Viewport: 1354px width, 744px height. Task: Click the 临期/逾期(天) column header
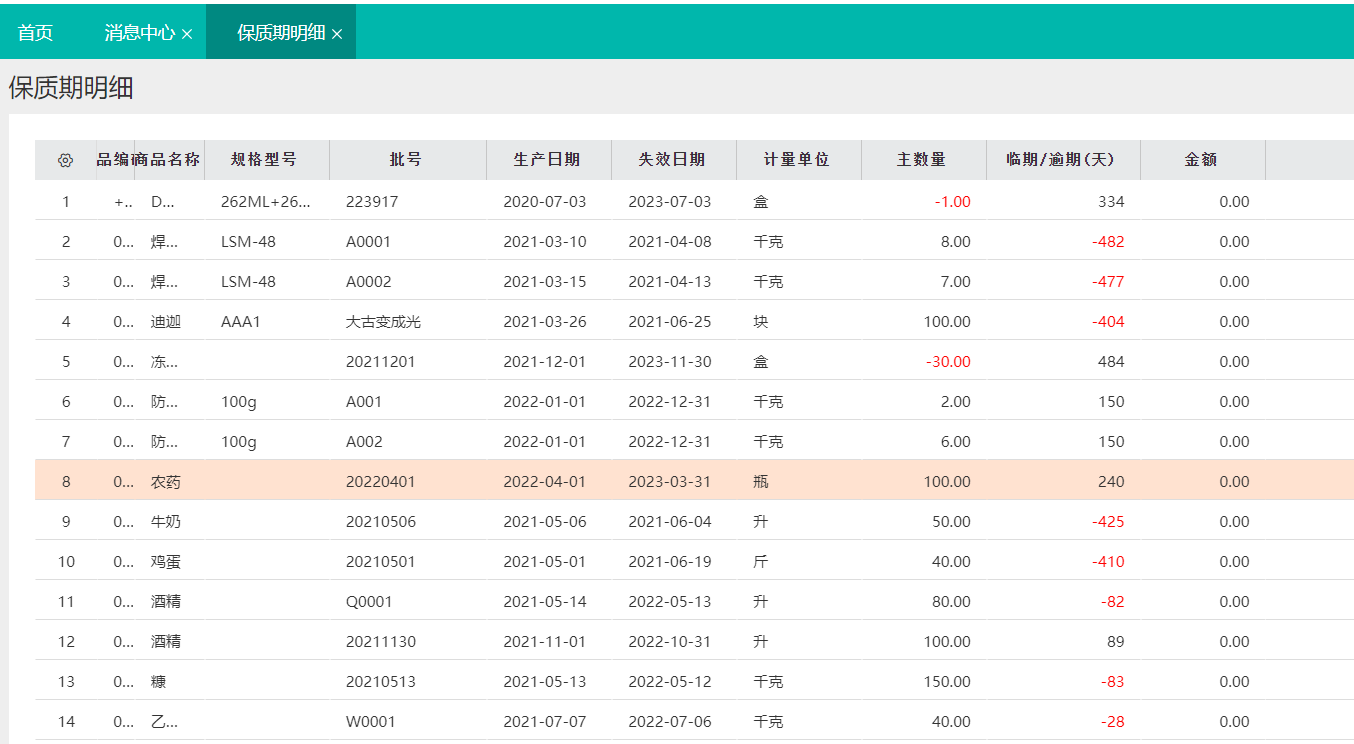pyautogui.click(x=1063, y=160)
